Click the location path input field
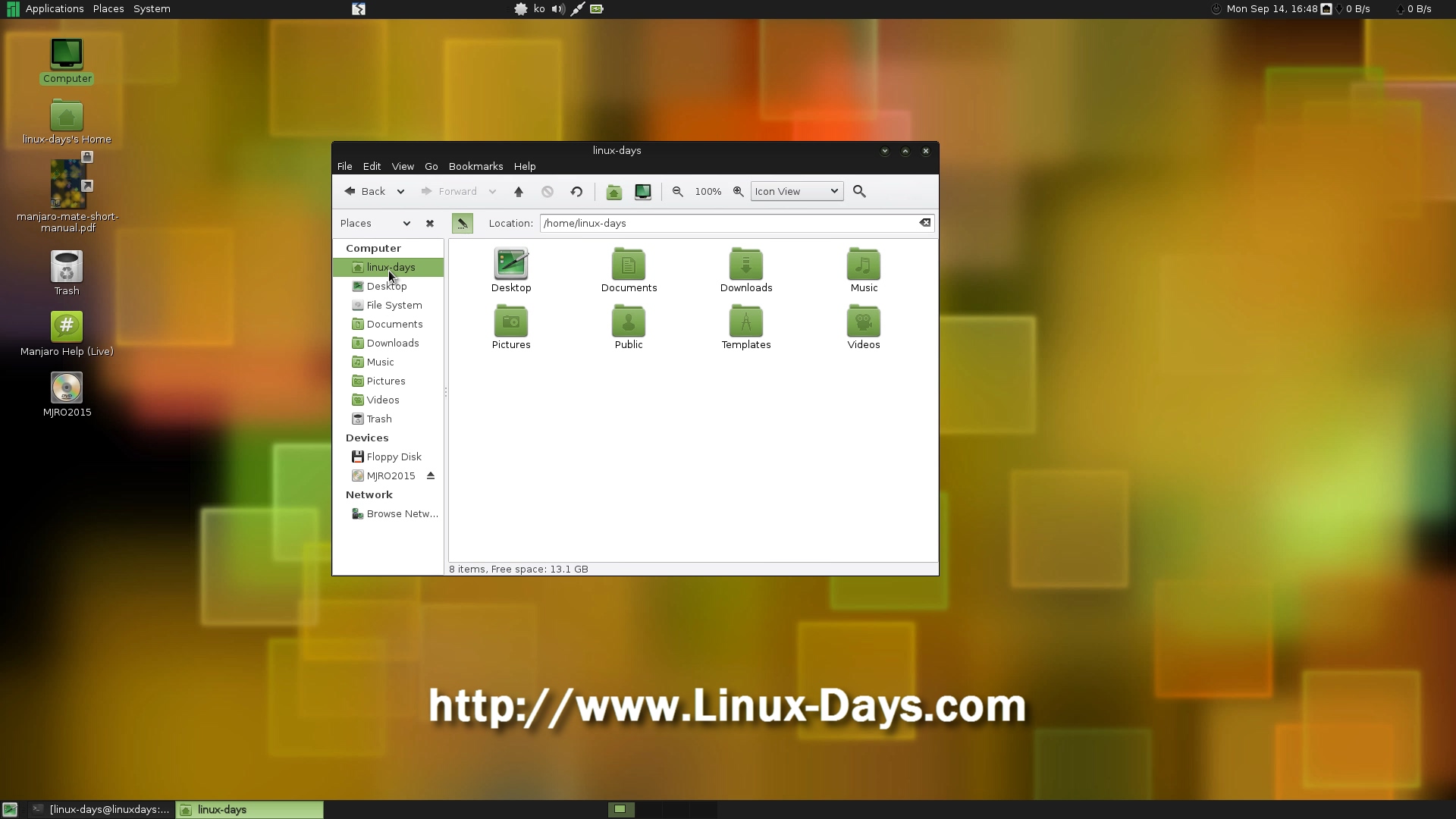 (x=729, y=223)
